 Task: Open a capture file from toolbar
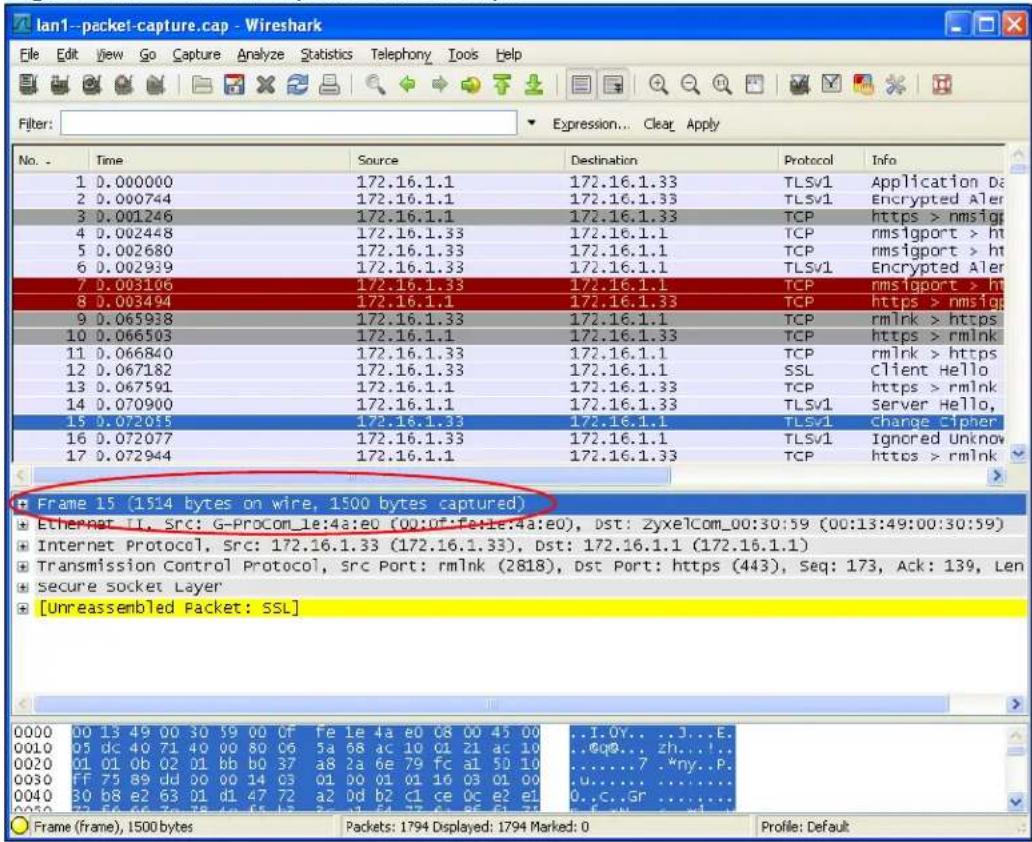(x=202, y=85)
